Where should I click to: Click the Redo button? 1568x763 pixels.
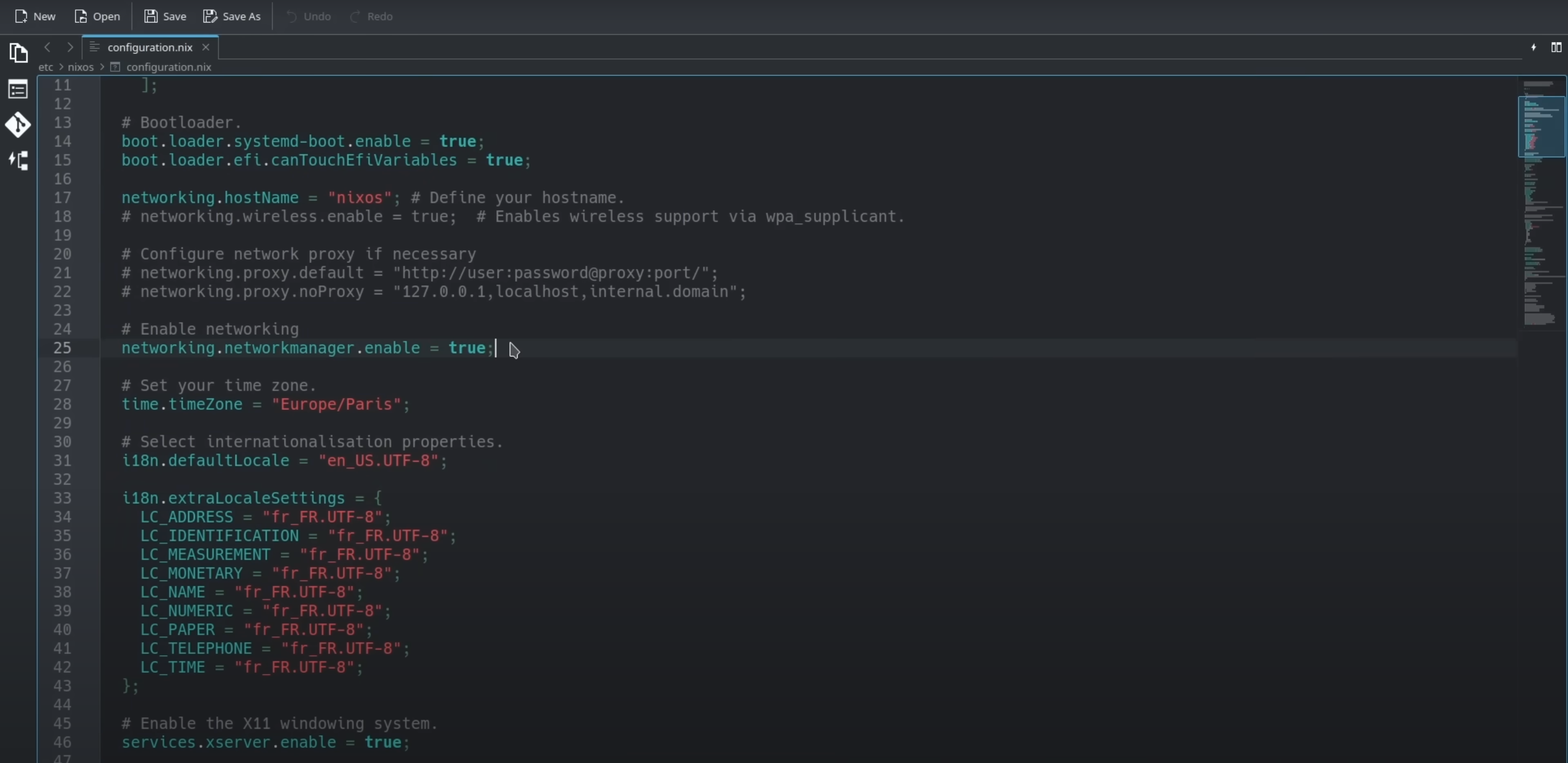[x=371, y=17]
